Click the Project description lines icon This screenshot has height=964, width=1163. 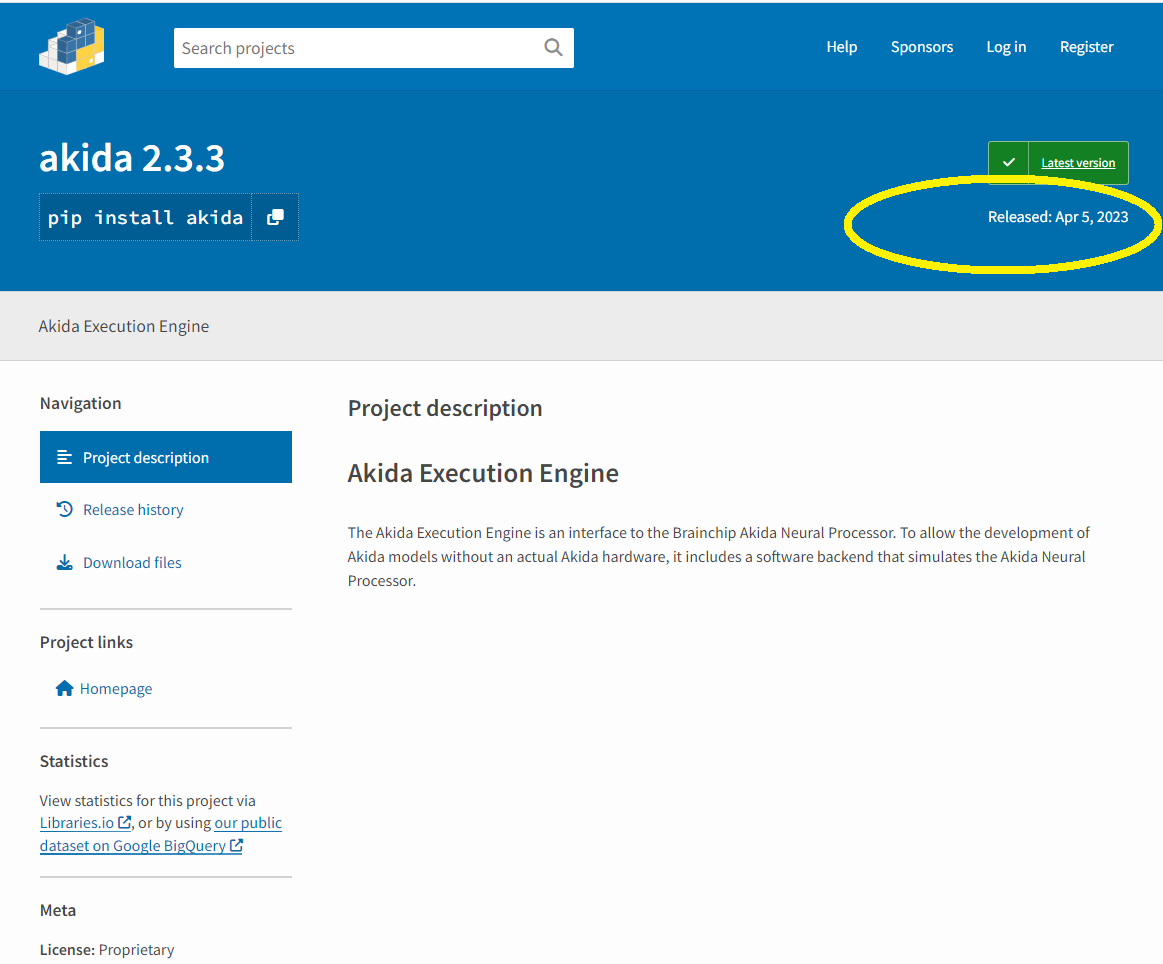click(65, 457)
